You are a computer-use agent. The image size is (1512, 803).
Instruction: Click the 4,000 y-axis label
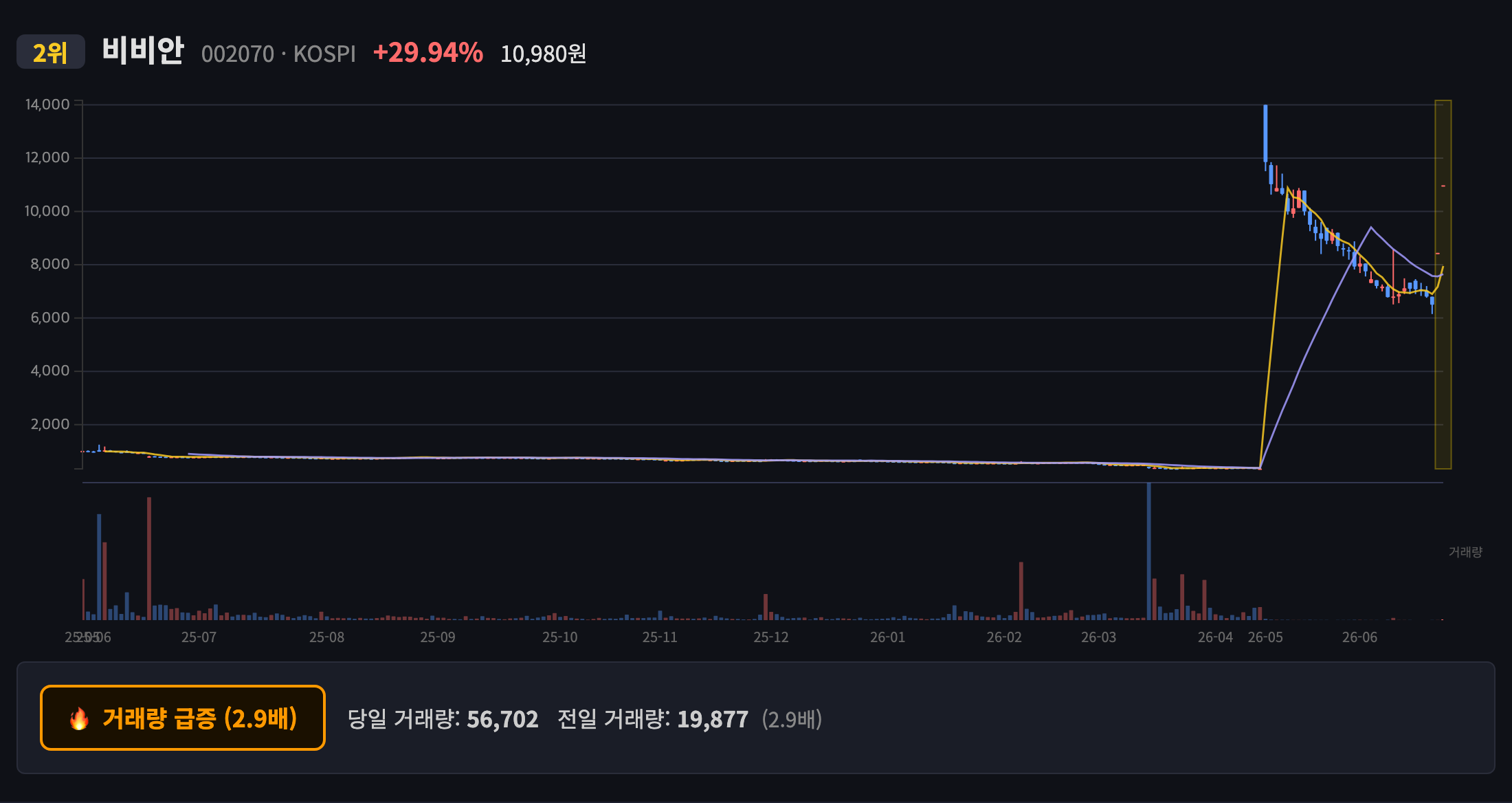(x=50, y=371)
